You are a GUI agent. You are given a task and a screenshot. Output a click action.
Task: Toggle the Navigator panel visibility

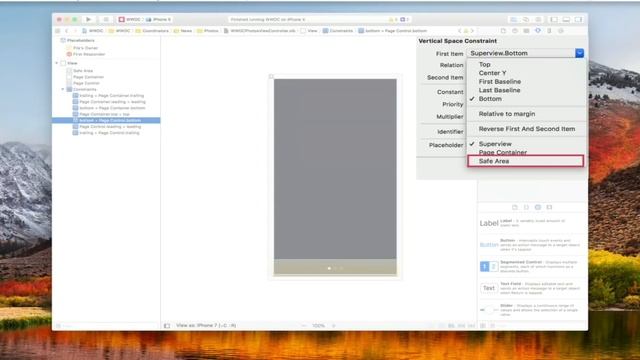tap(554, 19)
